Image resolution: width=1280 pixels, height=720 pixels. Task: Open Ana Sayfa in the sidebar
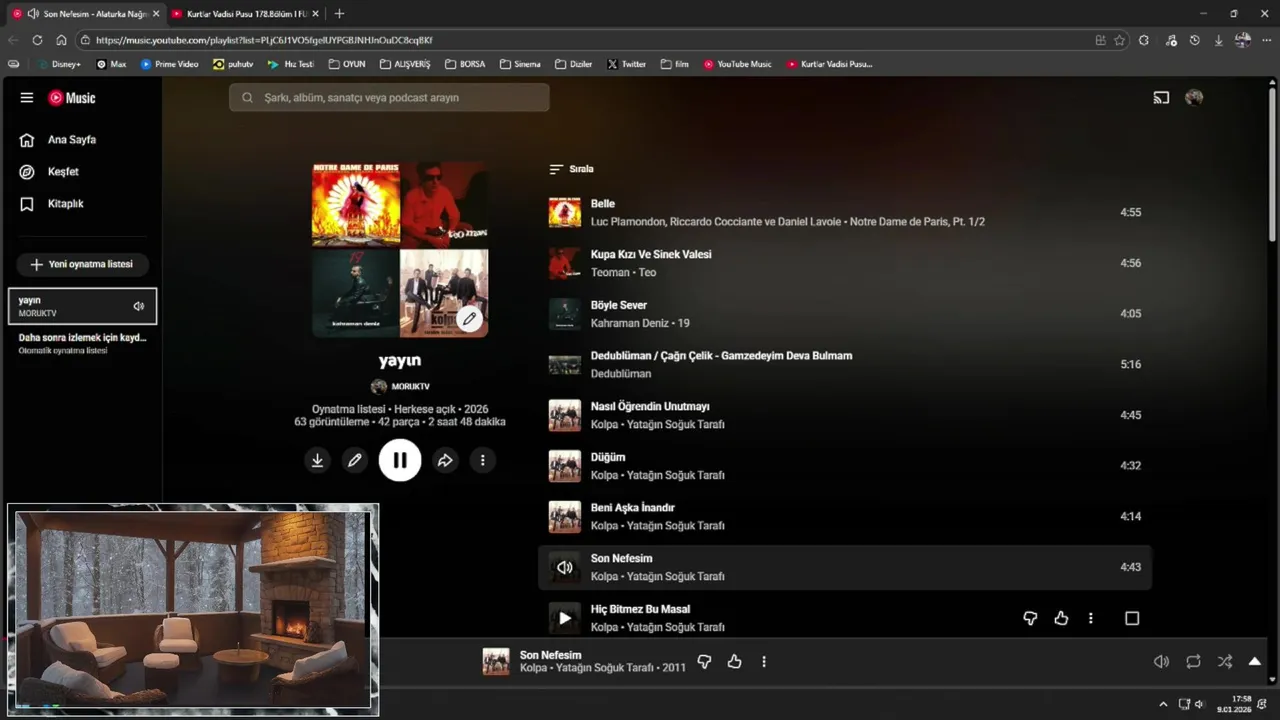click(72, 140)
